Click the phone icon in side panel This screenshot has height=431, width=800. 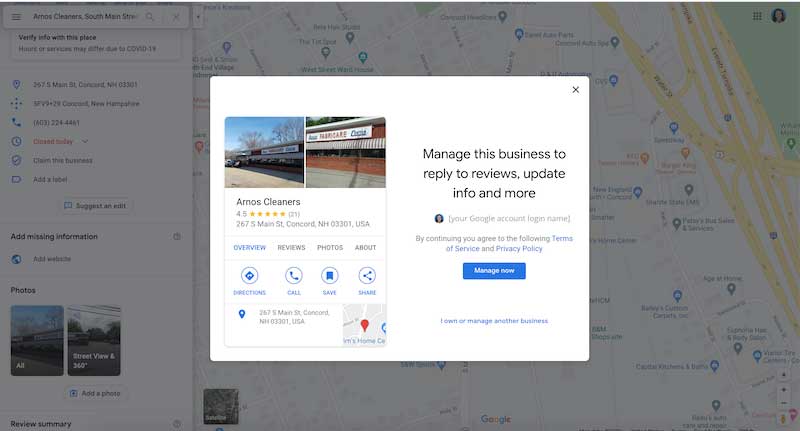coord(16,122)
